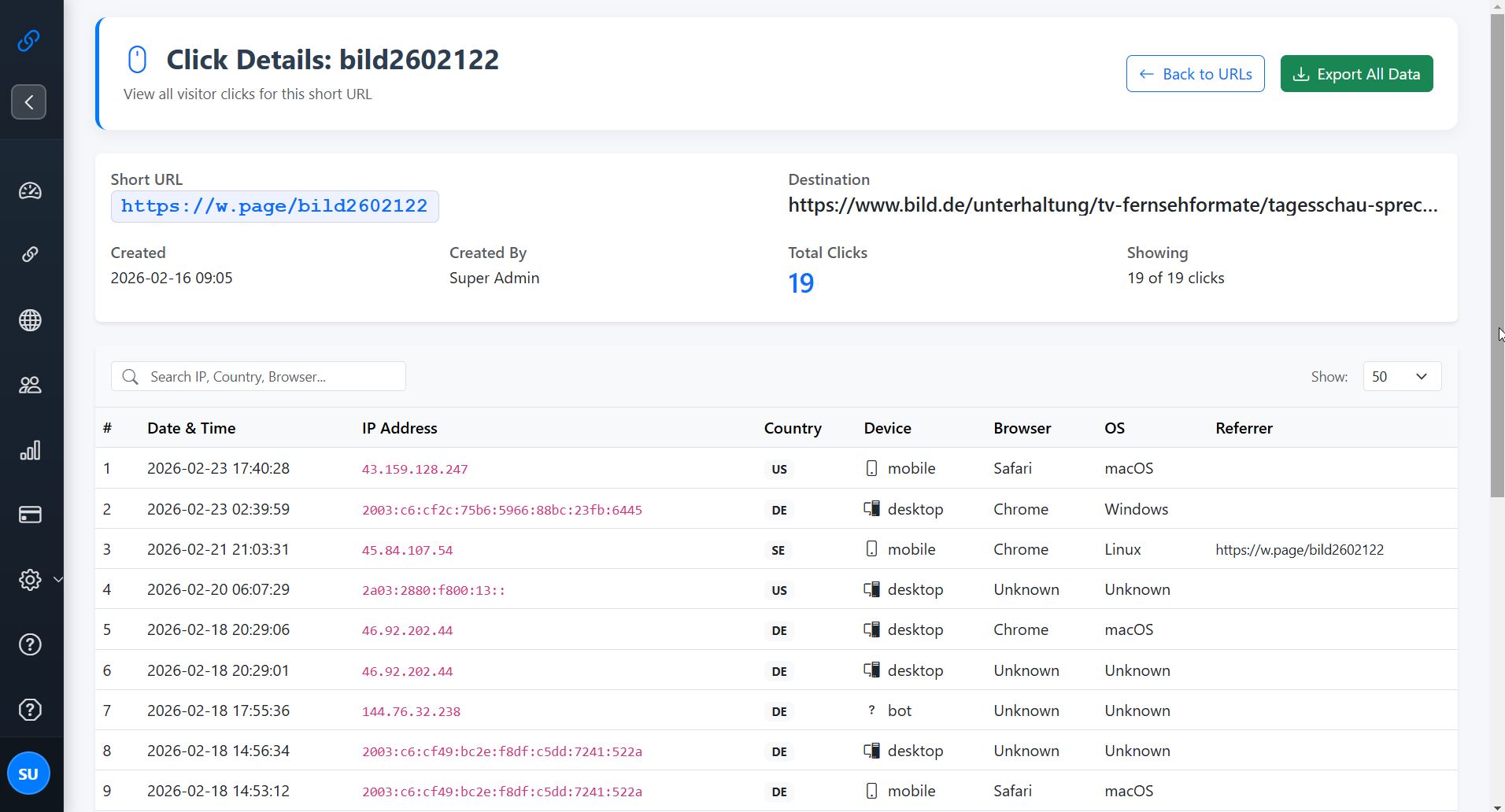Click the Export All Data button

pyautogui.click(x=1355, y=73)
